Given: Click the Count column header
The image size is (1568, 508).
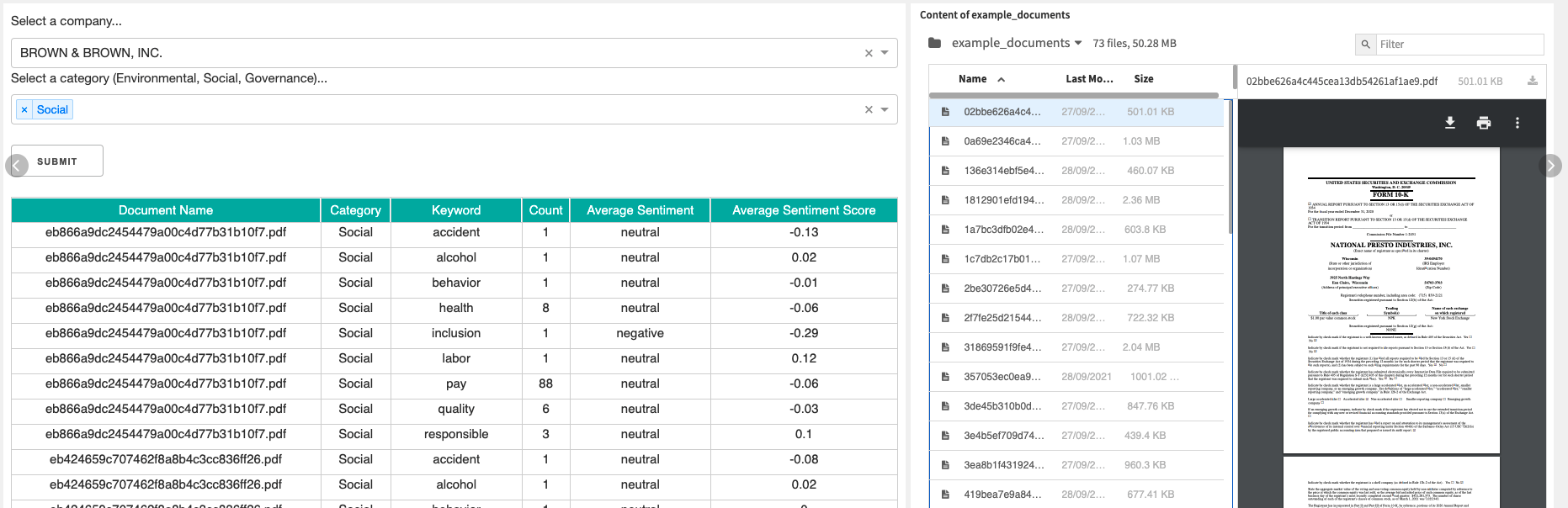Looking at the screenshot, I should click(x=545, y=210).
